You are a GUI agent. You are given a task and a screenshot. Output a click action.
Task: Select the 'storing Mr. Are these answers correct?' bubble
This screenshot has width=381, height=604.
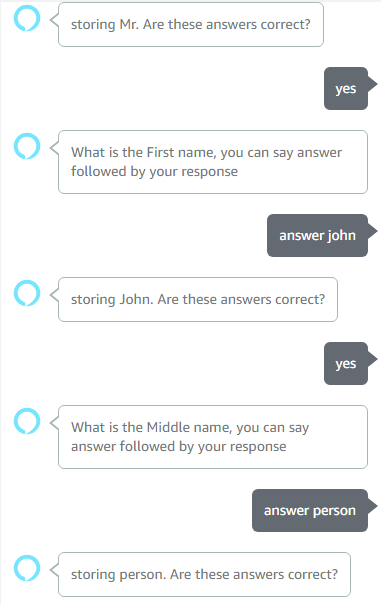click(191, 25)
